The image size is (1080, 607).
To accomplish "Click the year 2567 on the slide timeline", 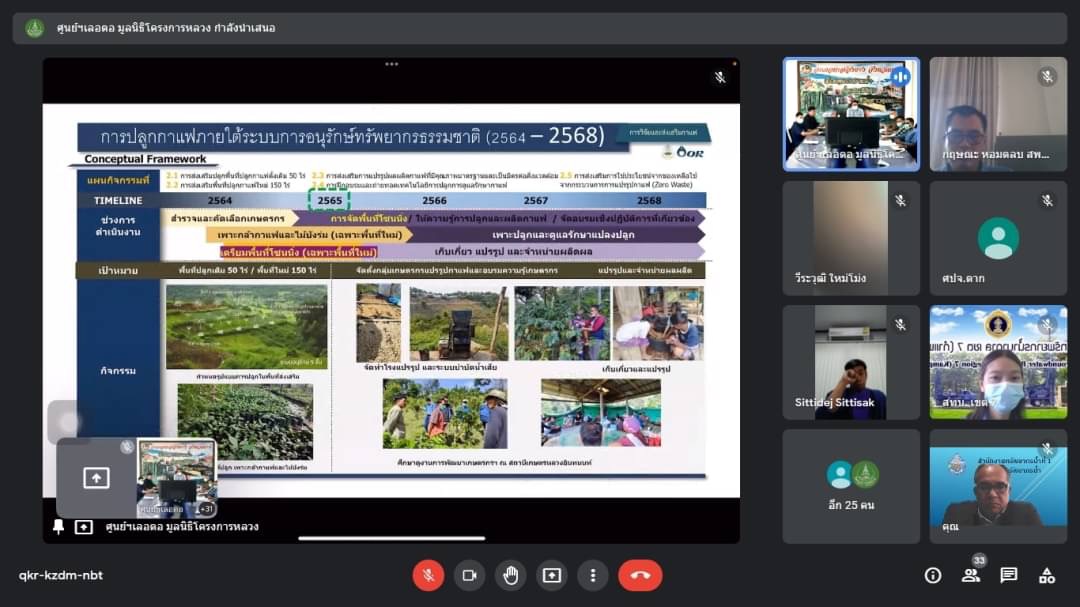I will [535, 200].
